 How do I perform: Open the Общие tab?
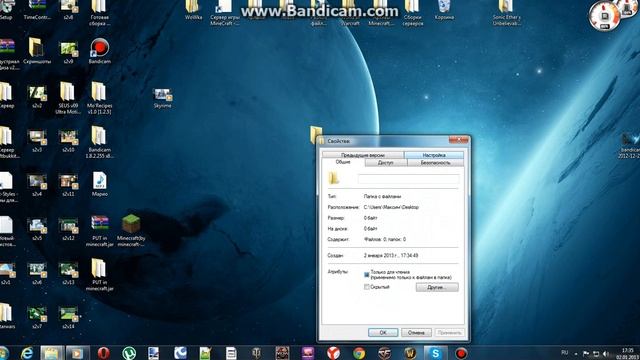(x=343, y=162)
